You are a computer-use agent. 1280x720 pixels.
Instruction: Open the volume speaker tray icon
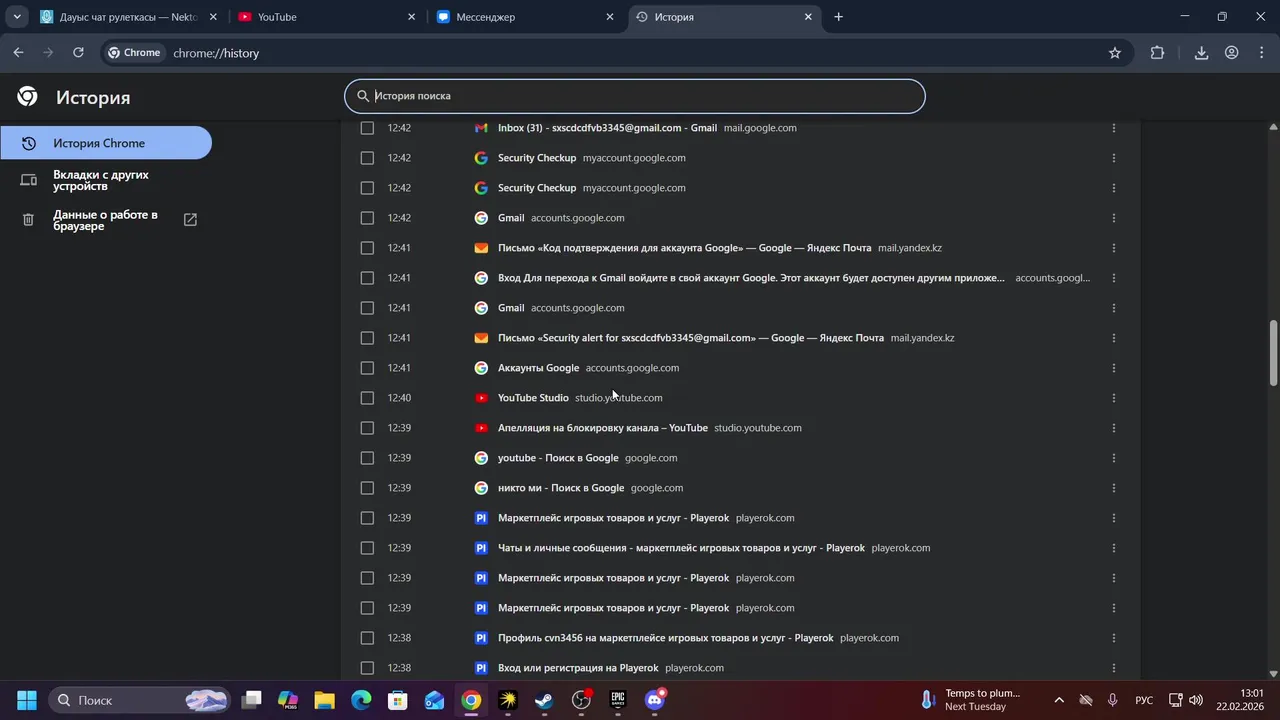1196,700
